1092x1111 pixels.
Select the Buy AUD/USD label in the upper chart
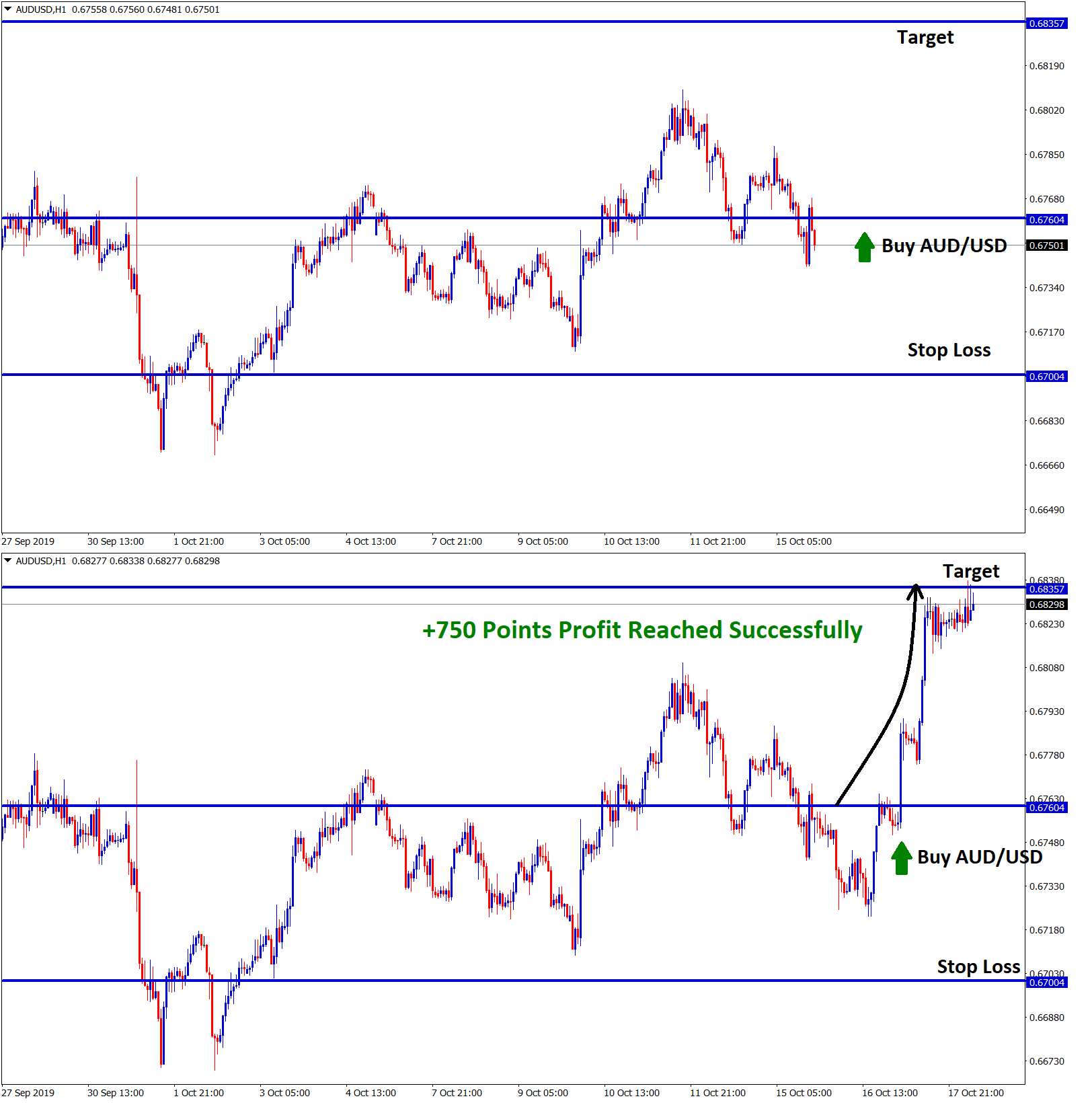click(944, 246)
